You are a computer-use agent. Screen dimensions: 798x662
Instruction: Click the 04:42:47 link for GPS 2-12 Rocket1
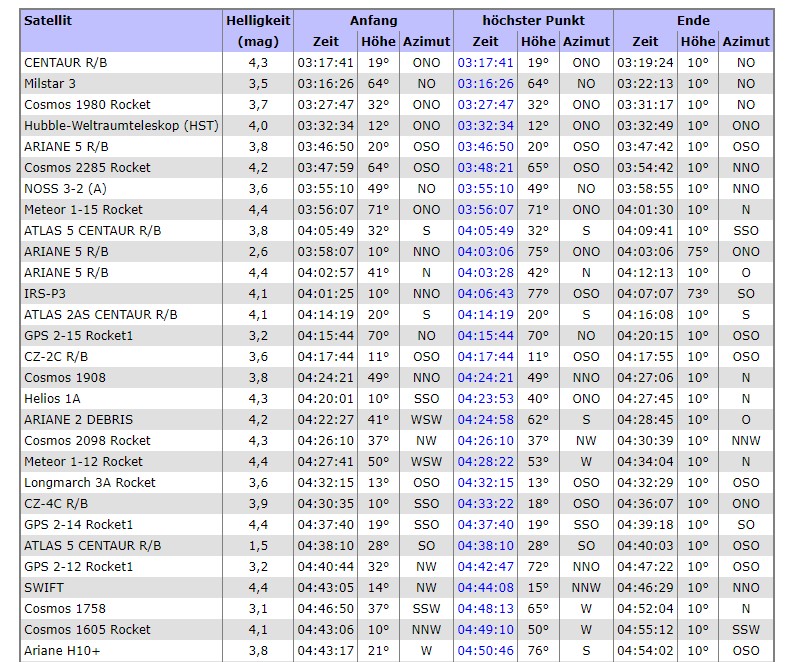[x=485, y=567]
